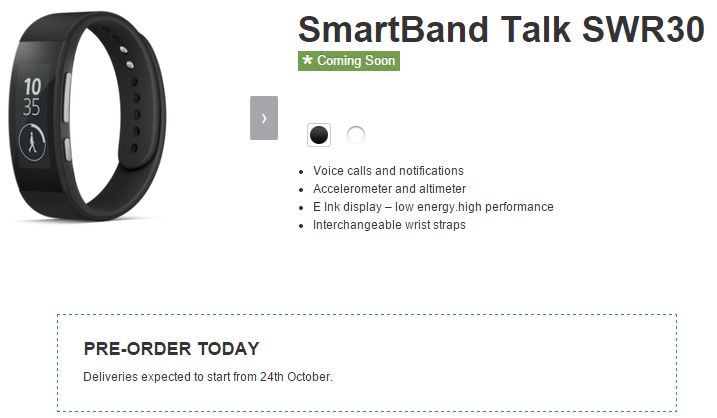Image resolution: width=717 pixels, height=418 pixels.
Task: Click the green Coming Soon label text
Action: [x=356, y=61]
